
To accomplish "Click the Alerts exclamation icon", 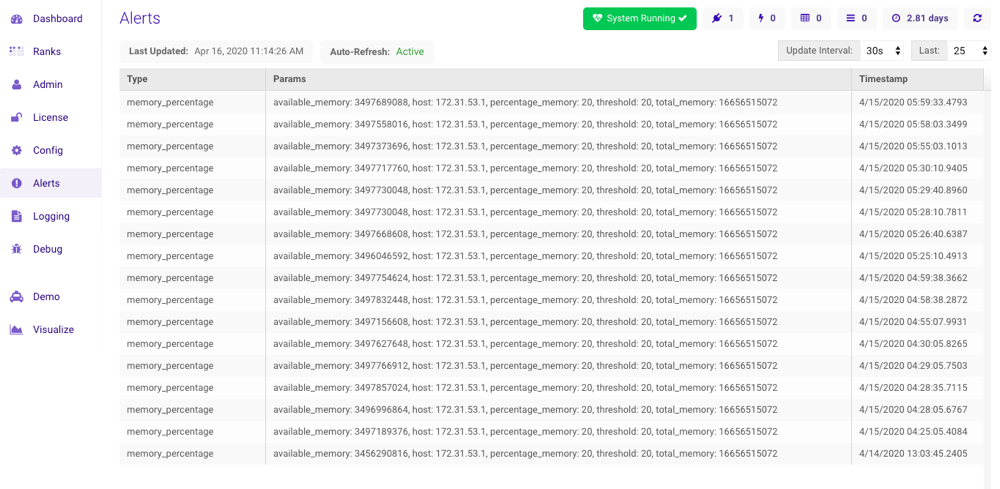I will [x=17, y=184].
